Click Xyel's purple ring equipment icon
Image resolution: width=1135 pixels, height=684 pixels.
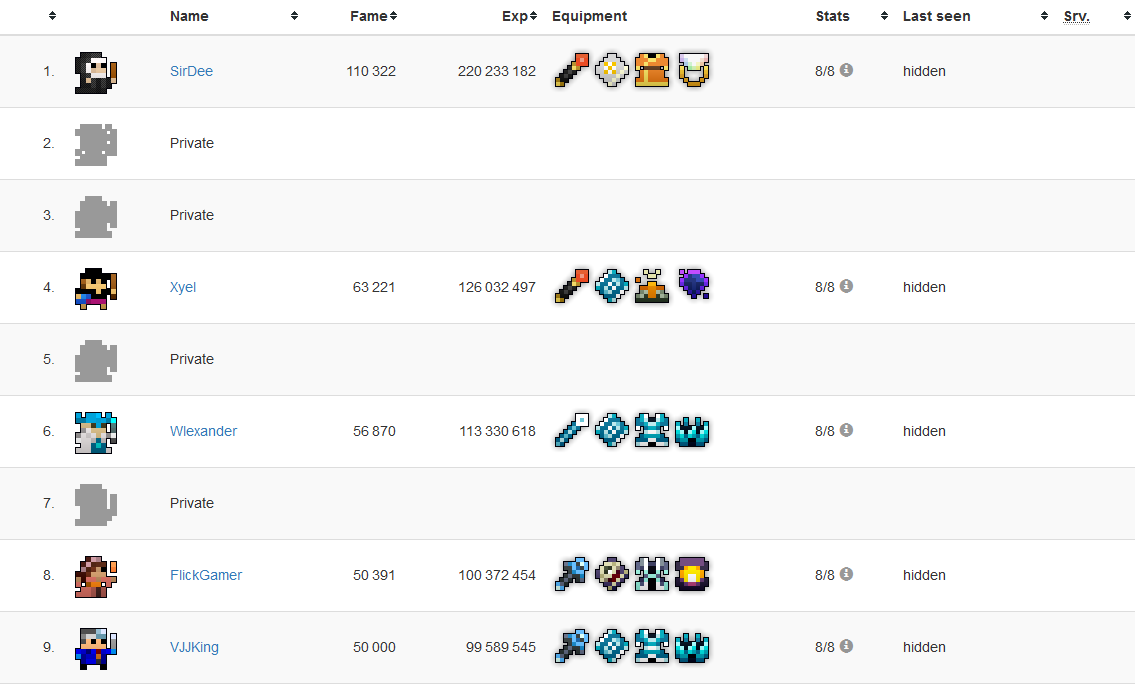tap(693, 286)
